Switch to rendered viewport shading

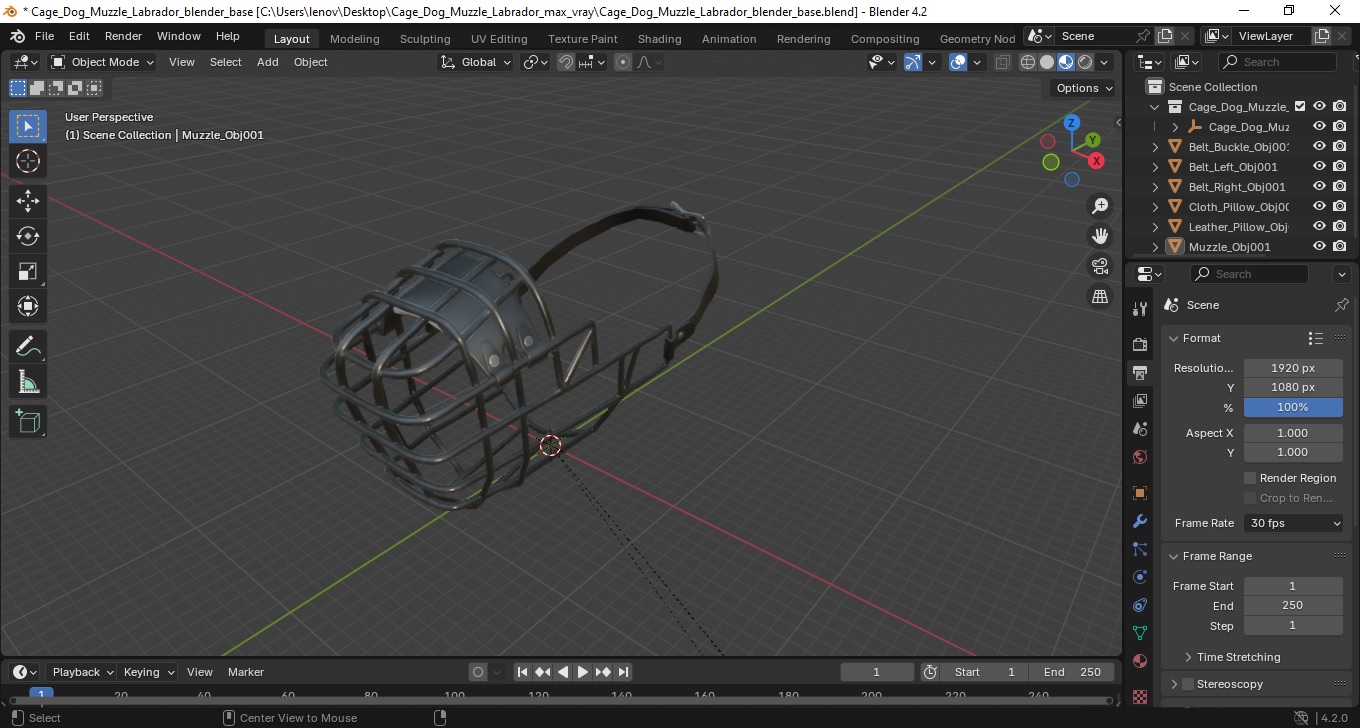tap(1085, 62)
